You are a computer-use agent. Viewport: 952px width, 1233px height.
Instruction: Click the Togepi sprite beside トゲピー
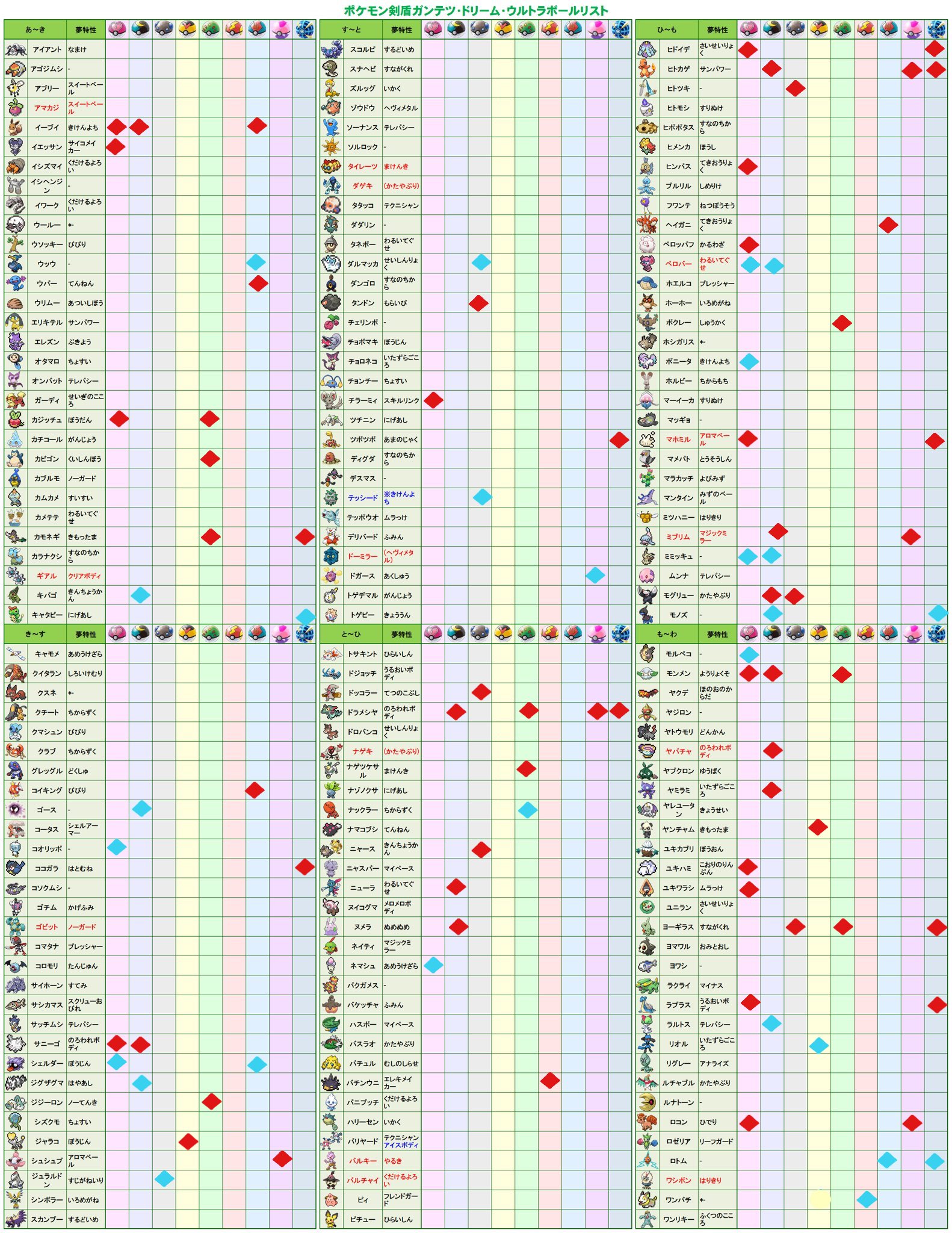tap(331, 615)
